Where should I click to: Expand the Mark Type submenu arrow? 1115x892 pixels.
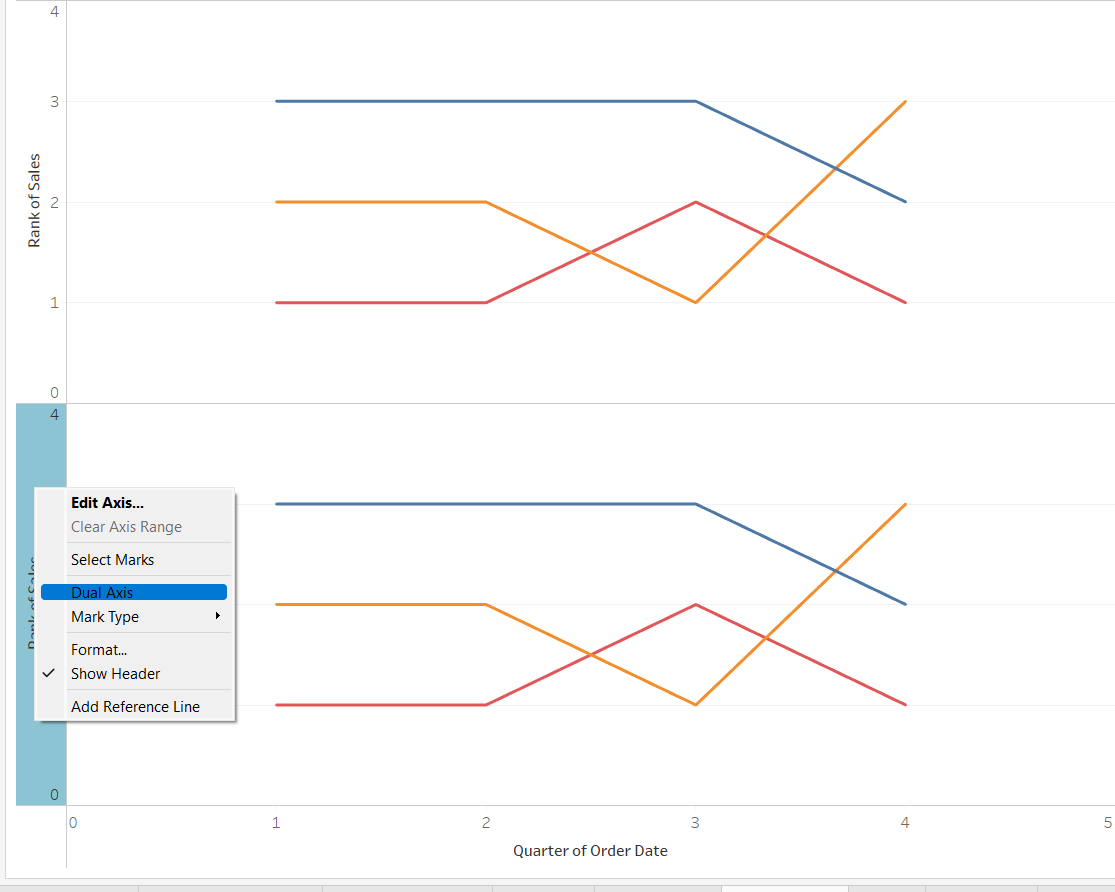click(x=217, y=617)
